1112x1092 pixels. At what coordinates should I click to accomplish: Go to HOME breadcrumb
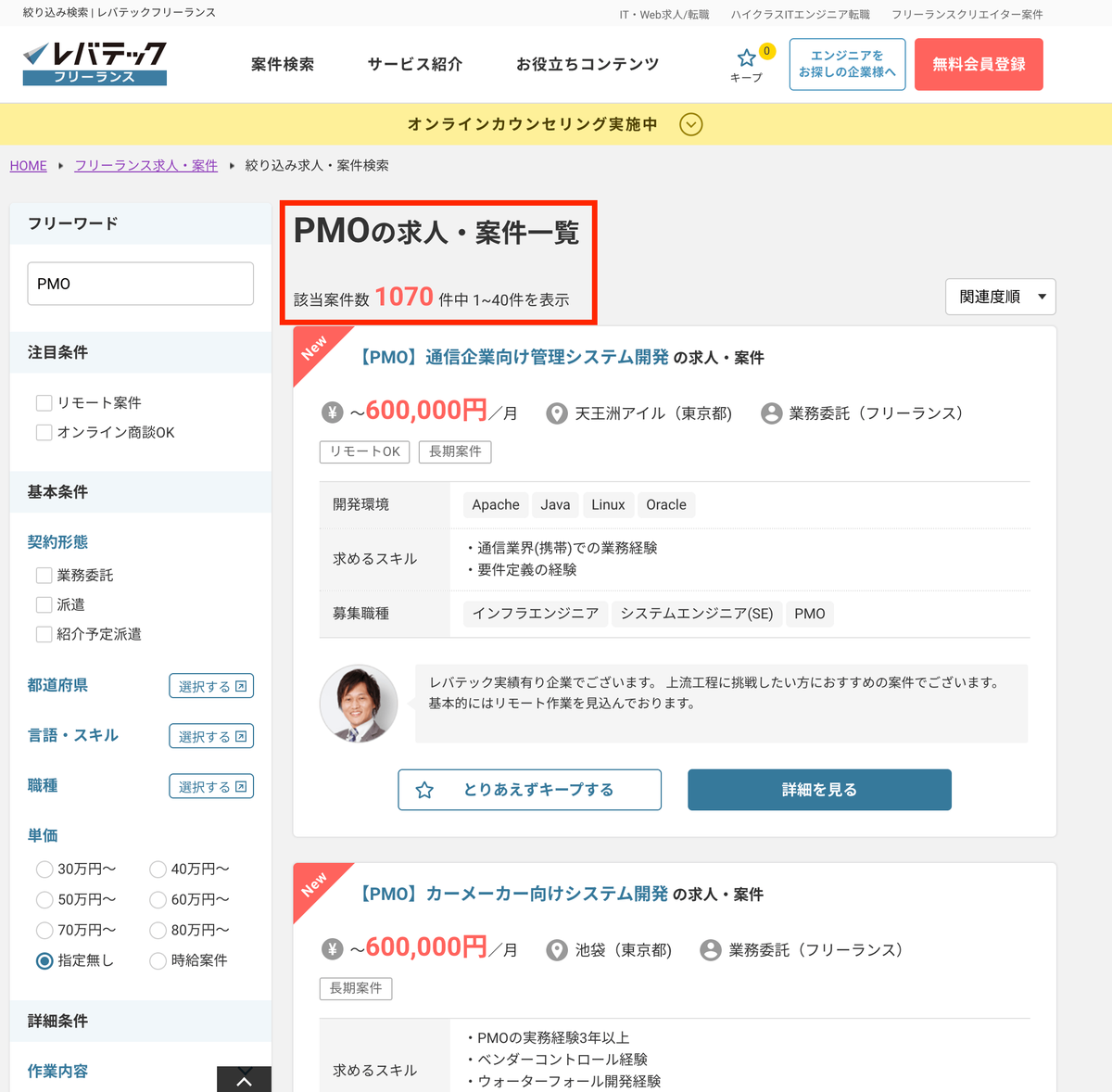click(29, 165)
